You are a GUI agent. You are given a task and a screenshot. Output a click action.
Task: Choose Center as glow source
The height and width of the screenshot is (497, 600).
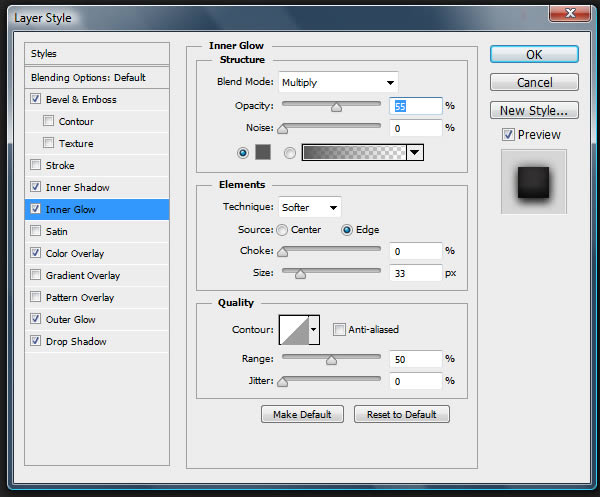pyautogui.click(x=282, y=230)
